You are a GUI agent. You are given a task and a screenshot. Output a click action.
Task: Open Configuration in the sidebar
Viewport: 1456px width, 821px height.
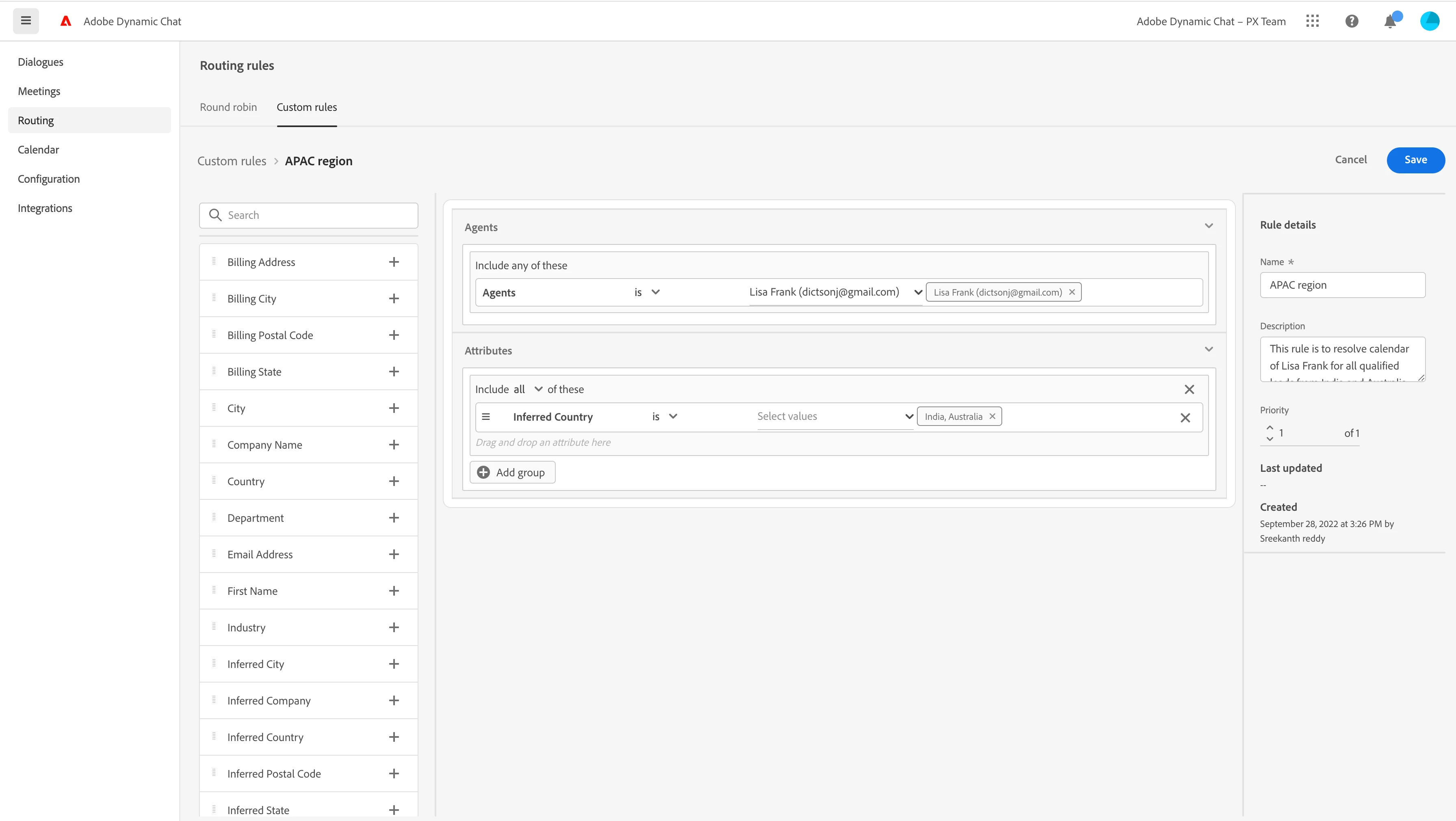(x=49, y=179)
